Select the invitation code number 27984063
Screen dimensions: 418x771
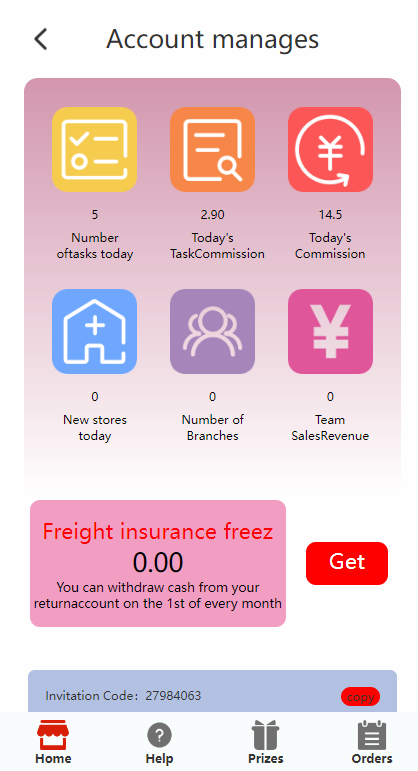pos(173,696)
